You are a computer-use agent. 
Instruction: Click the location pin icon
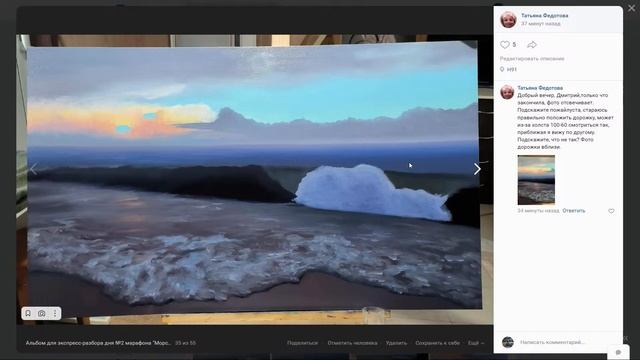pos(502,69)
